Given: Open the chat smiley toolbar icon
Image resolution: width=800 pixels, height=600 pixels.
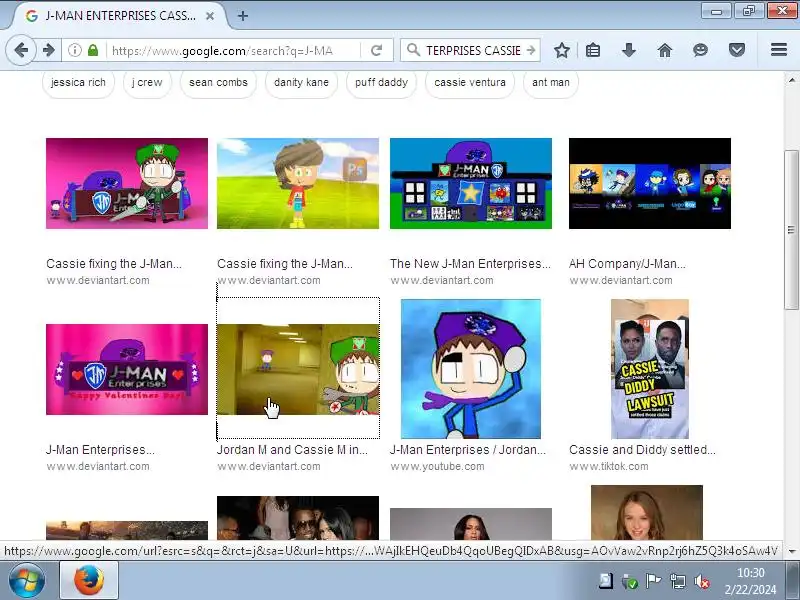Looking at the screenshot, I should pos(701,50).
